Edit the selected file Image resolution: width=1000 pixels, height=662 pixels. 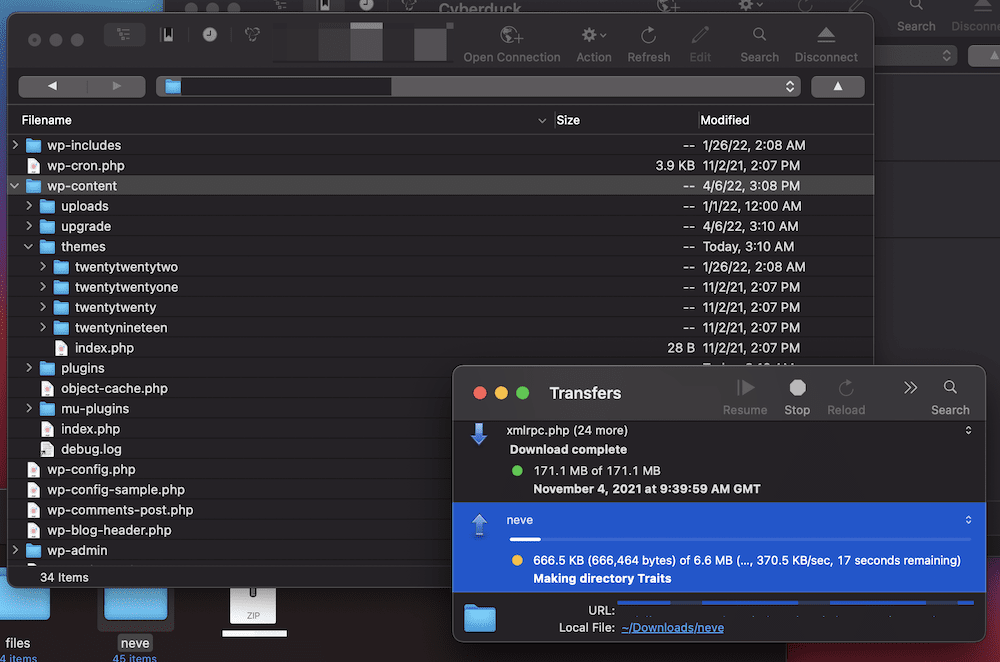coord(699,40)
